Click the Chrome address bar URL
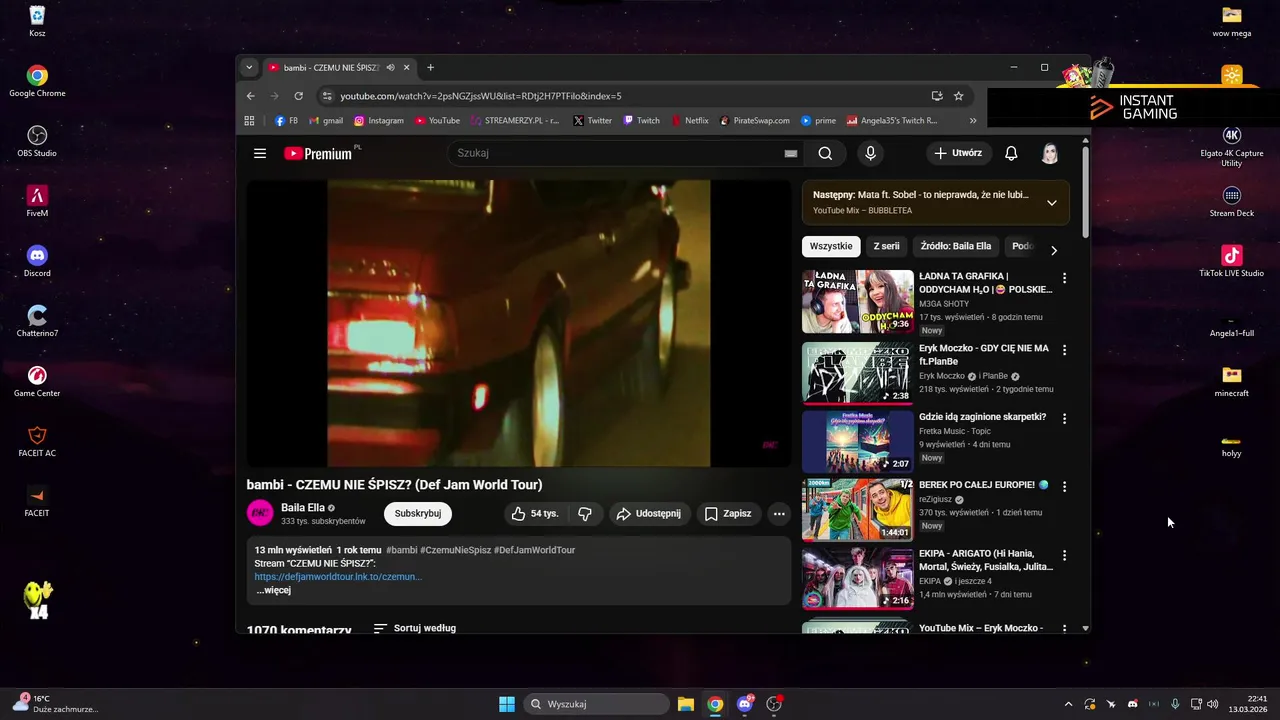The width and height of the screenshot is (1280, 720). [481, 96]
